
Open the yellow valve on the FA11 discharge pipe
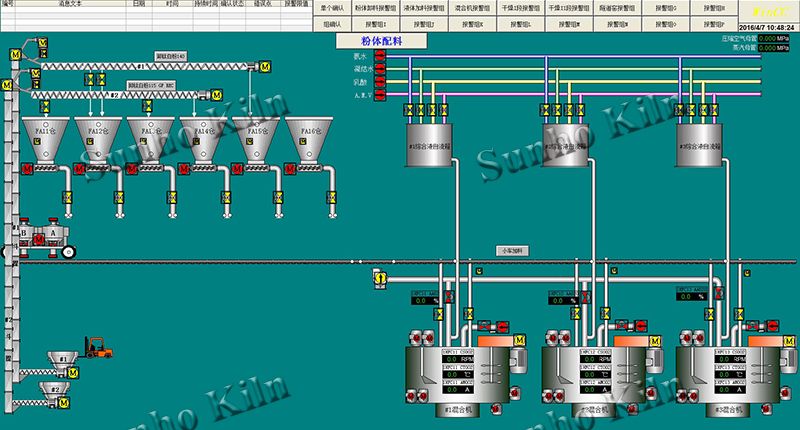tap(67, 197)
